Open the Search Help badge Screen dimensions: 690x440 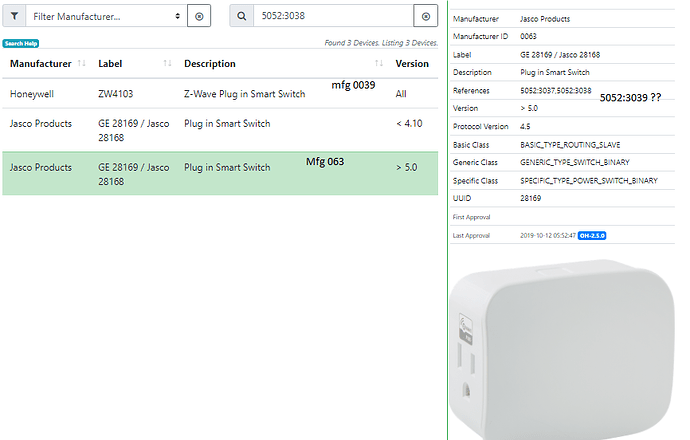[21, 43]
